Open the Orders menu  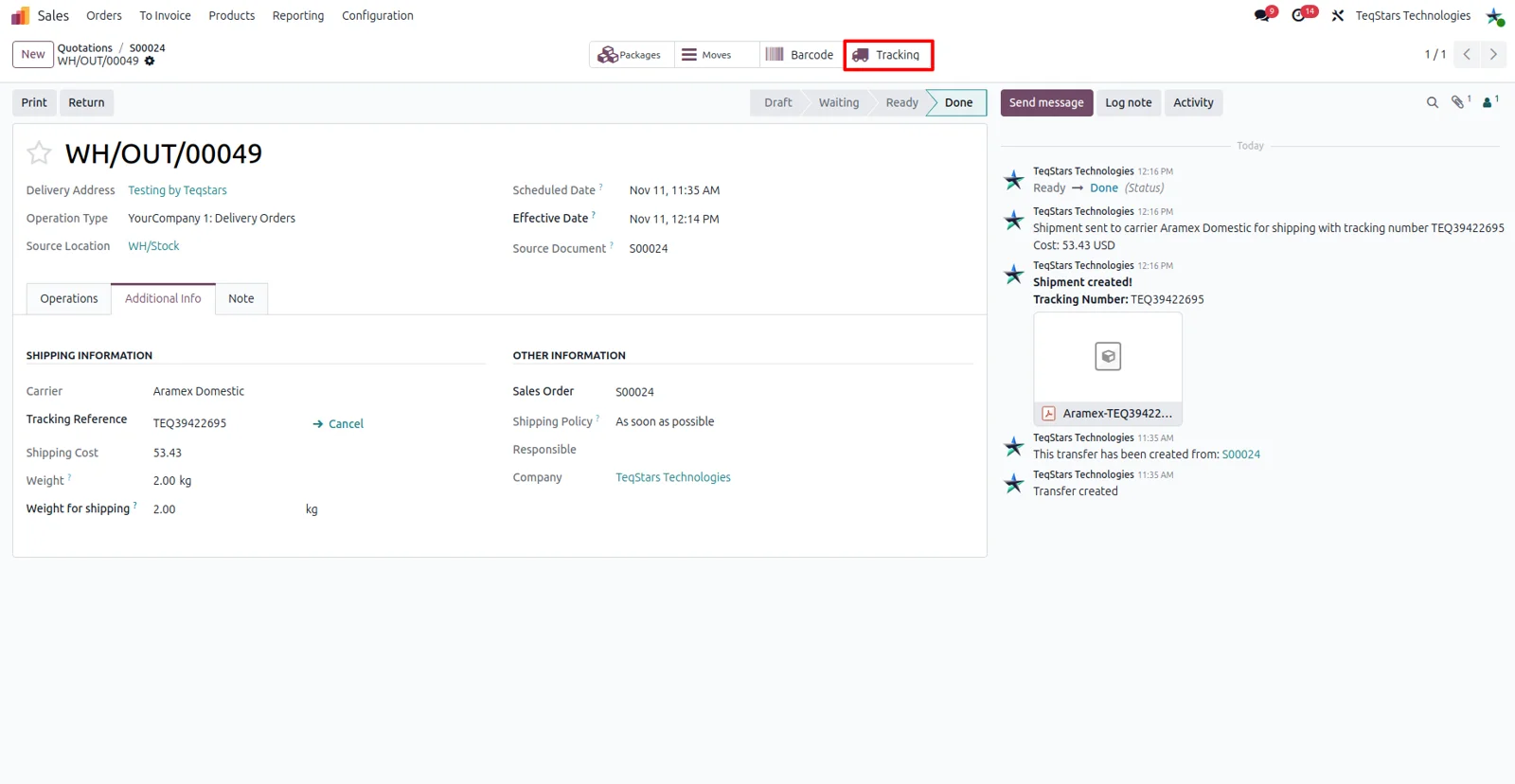[x=104, y=15]
